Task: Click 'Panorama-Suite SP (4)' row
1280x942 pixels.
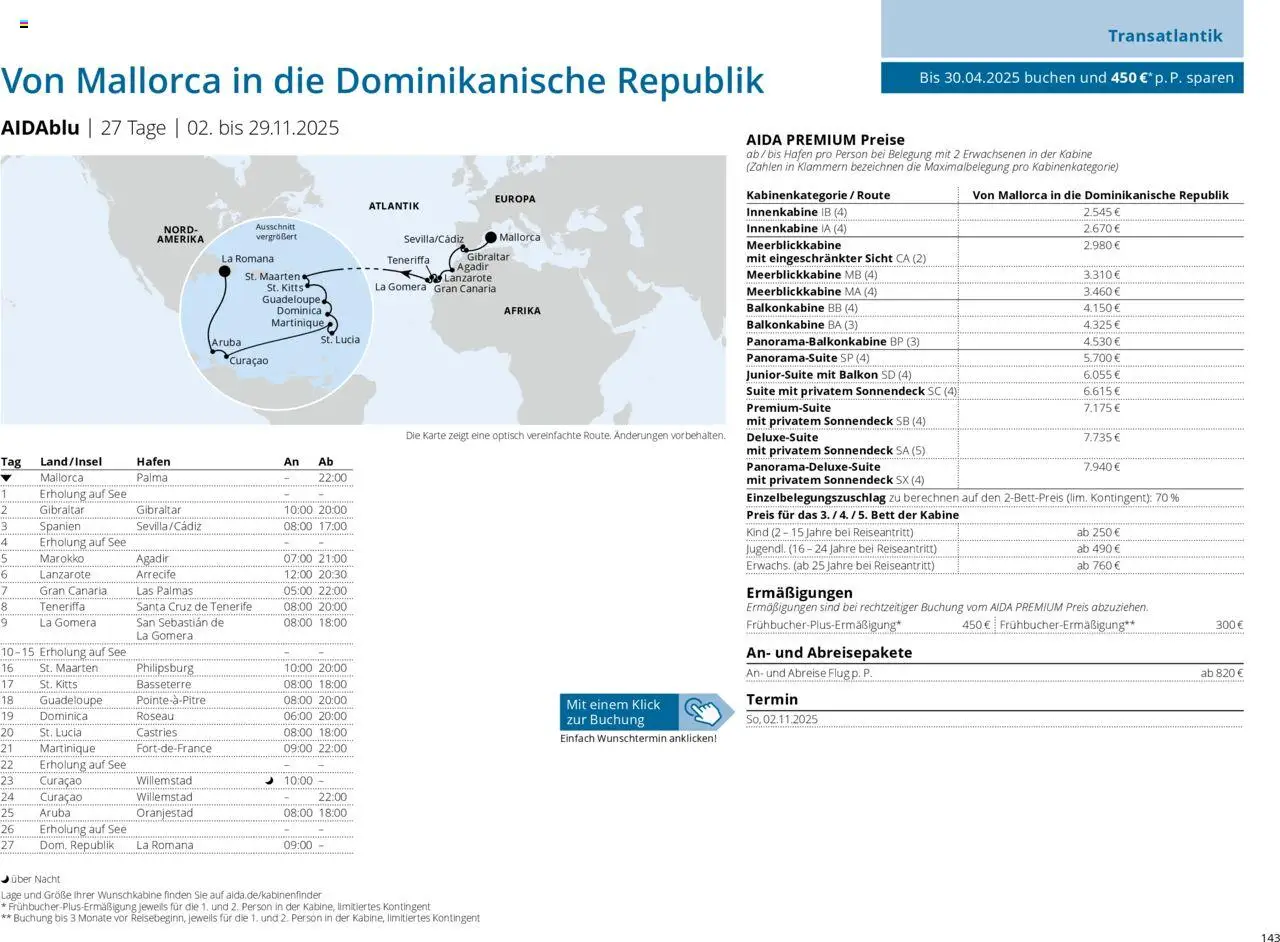Action: [x=995, y=358]
